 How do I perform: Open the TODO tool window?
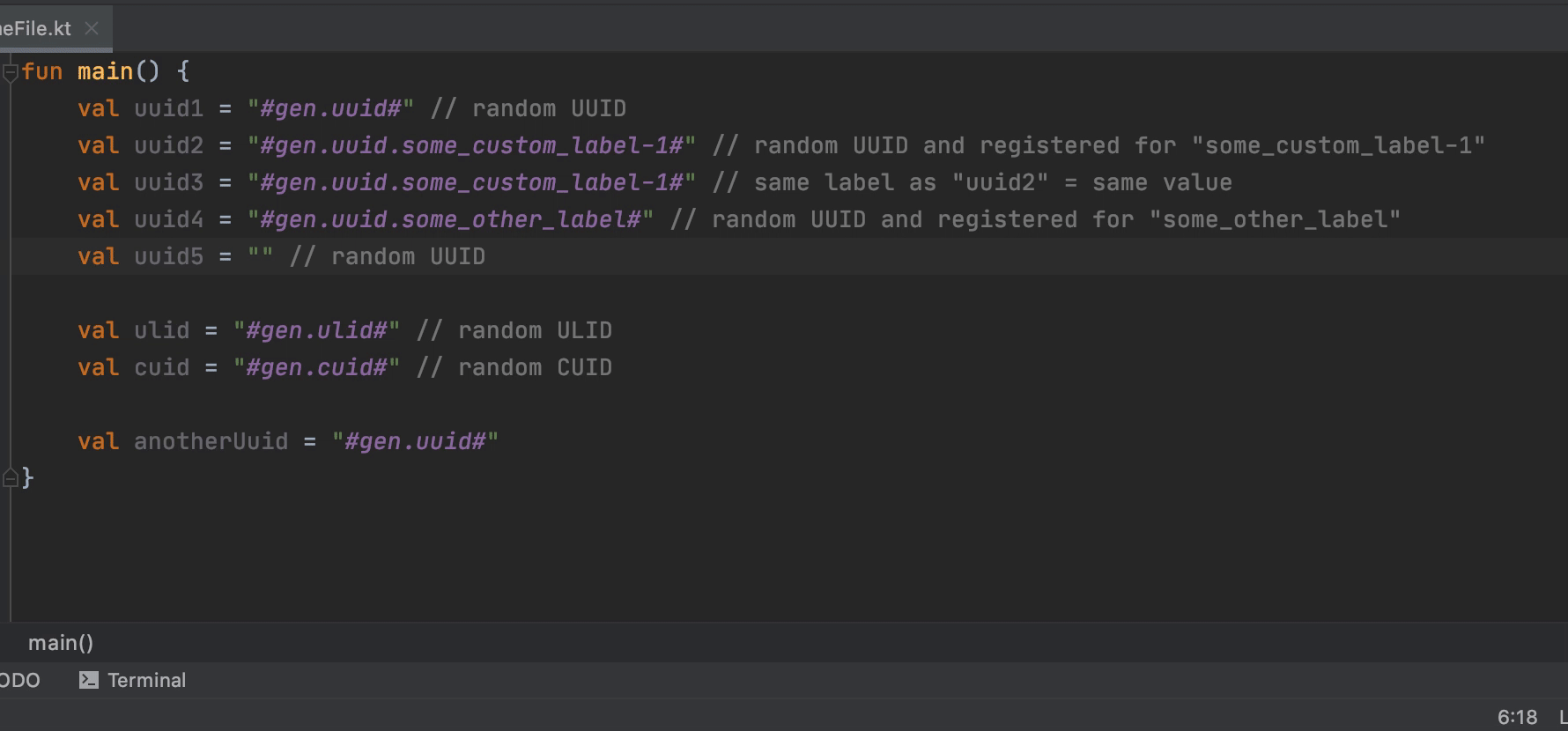(19, 680)
